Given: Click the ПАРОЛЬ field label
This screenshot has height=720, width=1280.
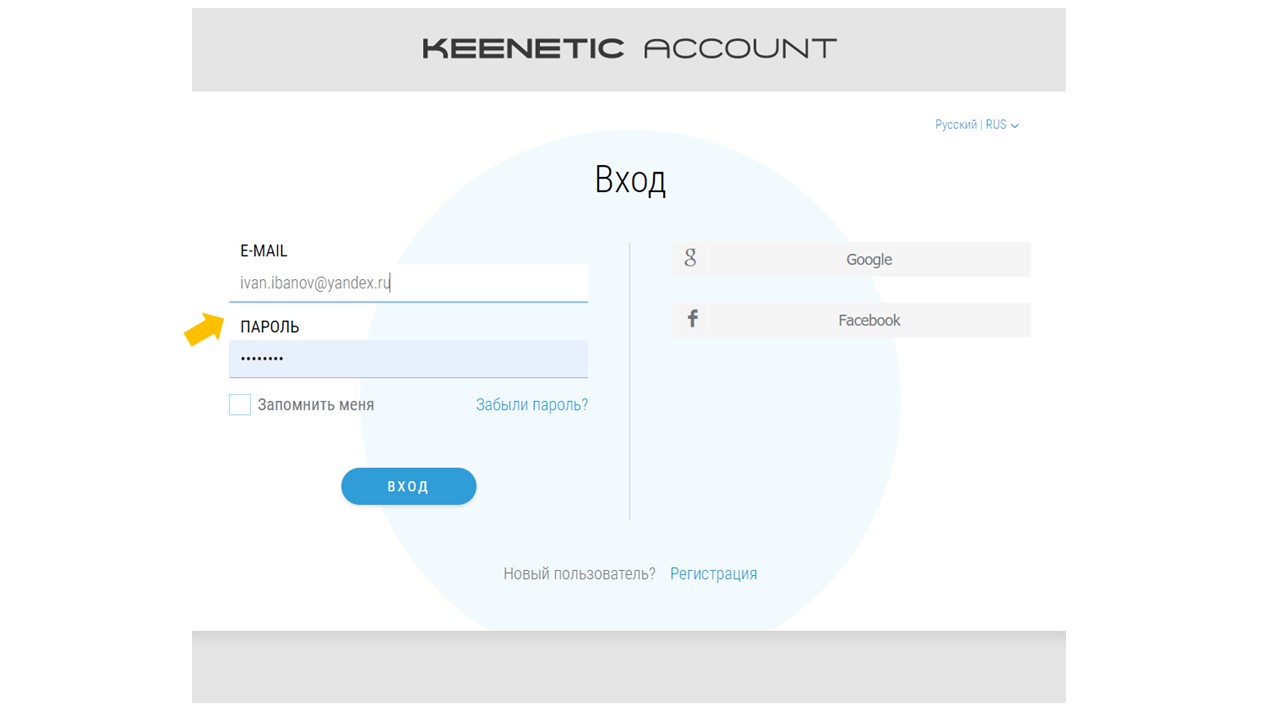Looking at the screenshot, I should (270, 327).
